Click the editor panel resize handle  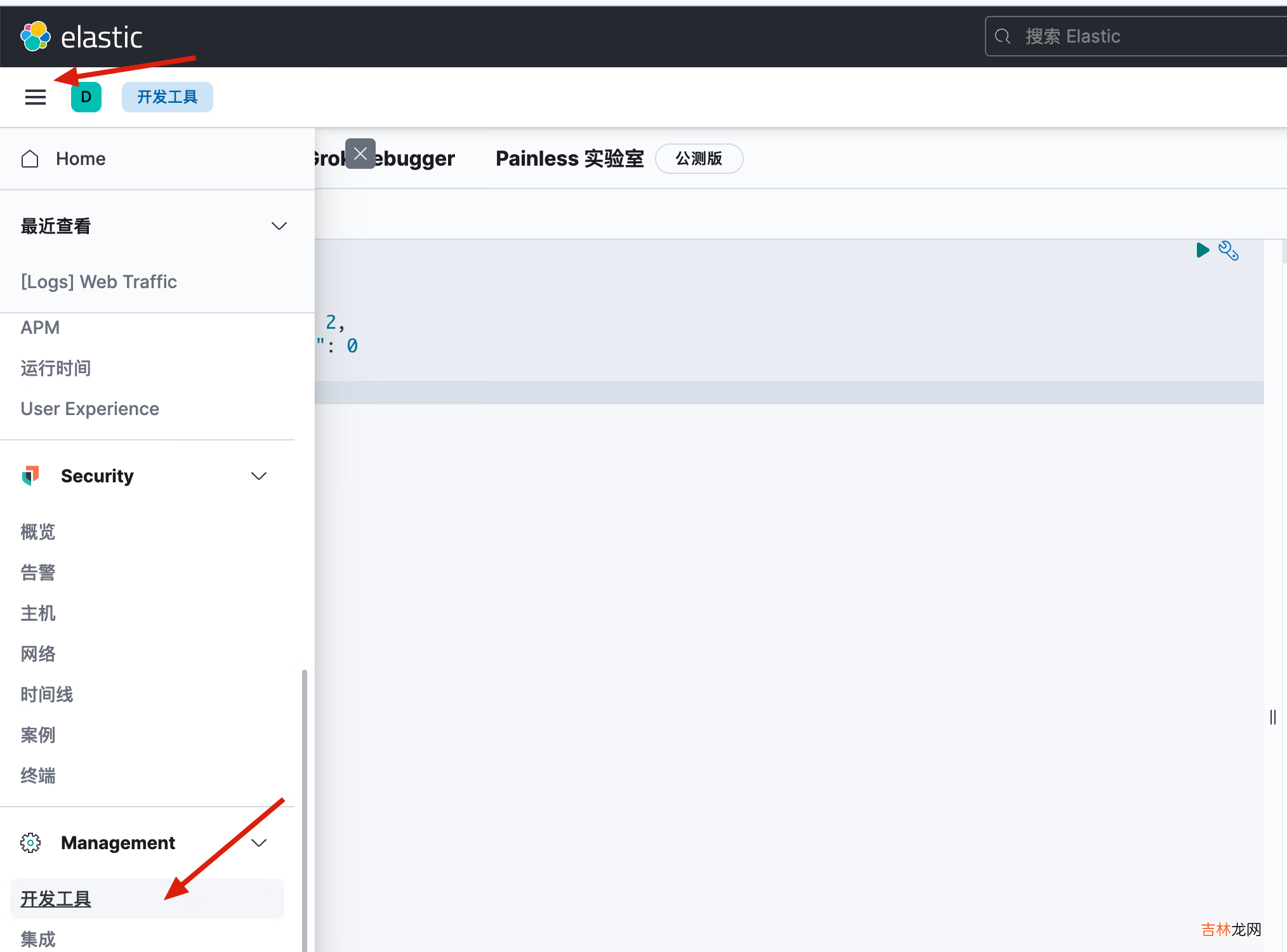click(x=1273, y=717)
